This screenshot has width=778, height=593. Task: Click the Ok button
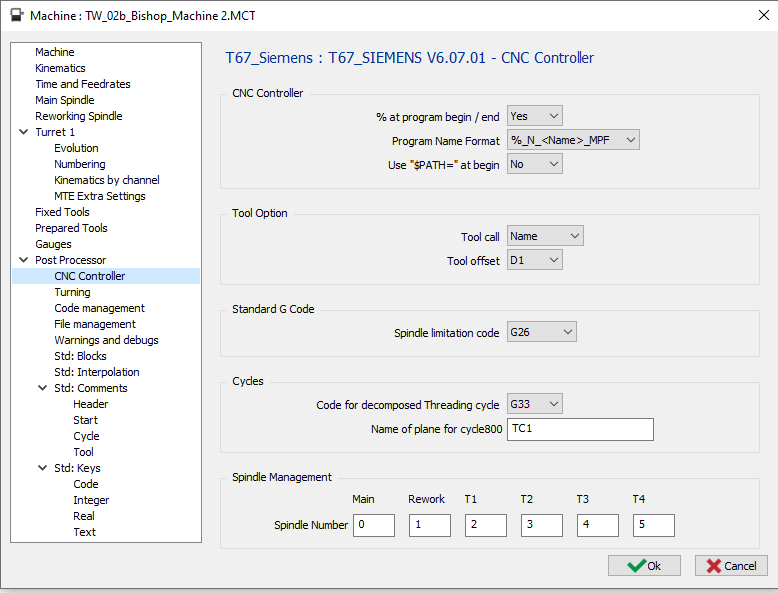pos(644,565)
